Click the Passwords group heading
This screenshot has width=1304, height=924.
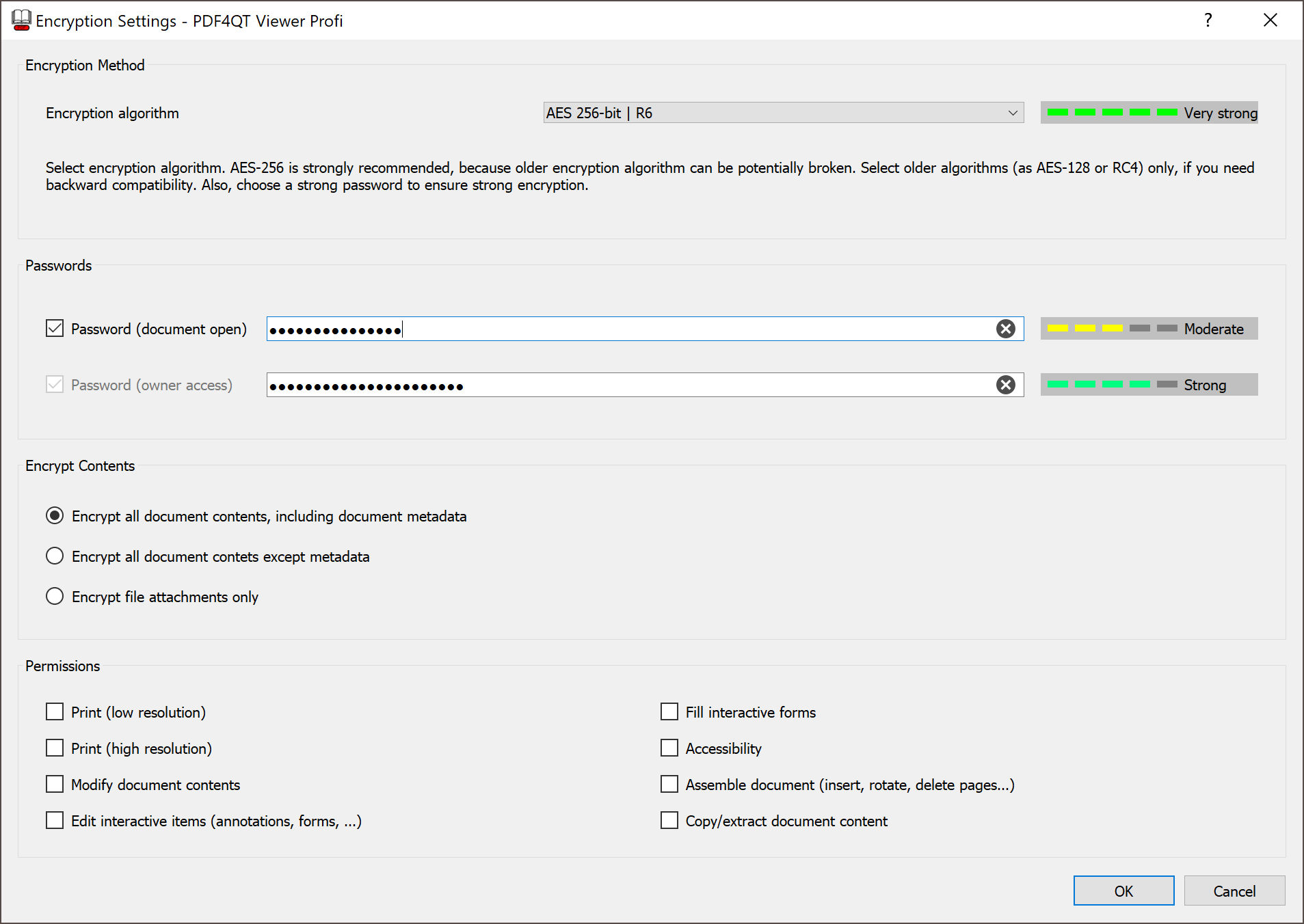[x=58, y=265]
